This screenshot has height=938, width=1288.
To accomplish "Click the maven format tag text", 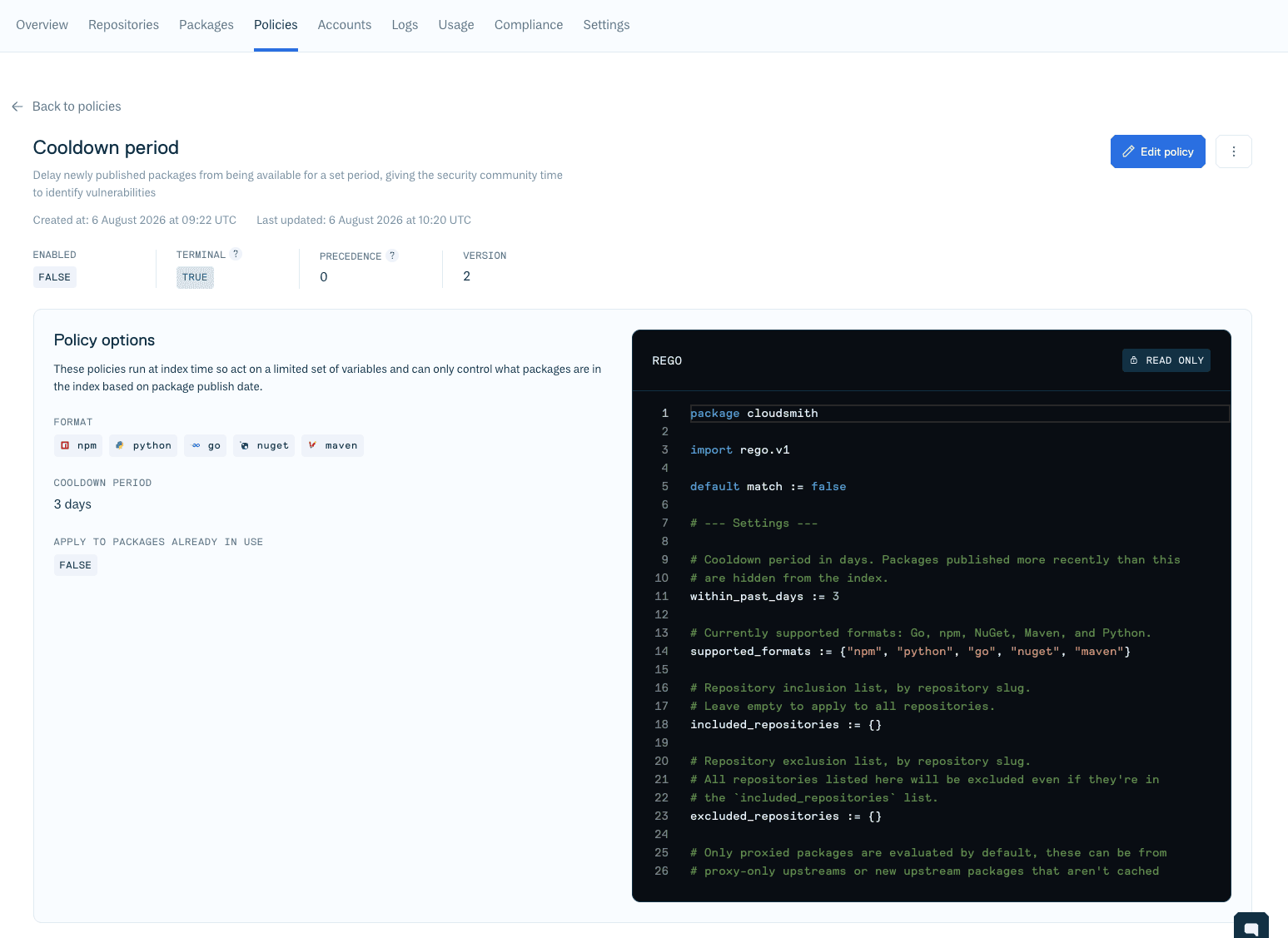I will pos(341,445).
